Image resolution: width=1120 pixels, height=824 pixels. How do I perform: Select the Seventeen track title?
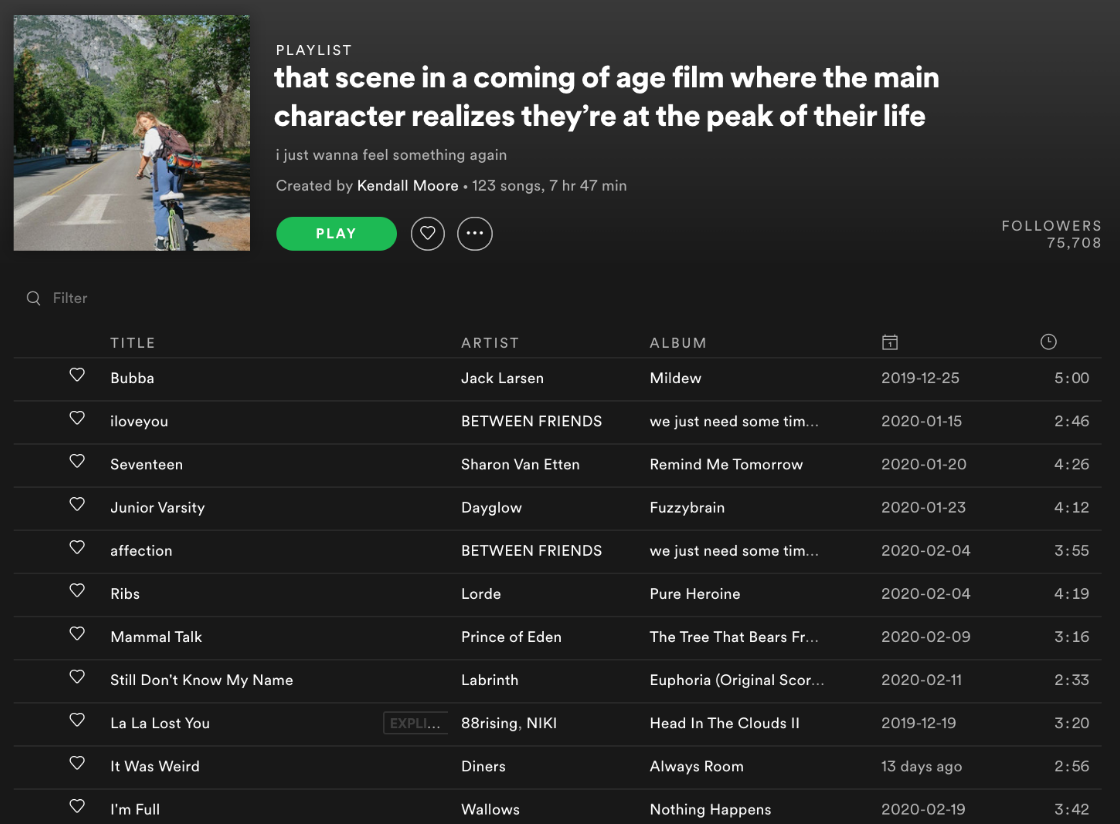click(146, 464)
